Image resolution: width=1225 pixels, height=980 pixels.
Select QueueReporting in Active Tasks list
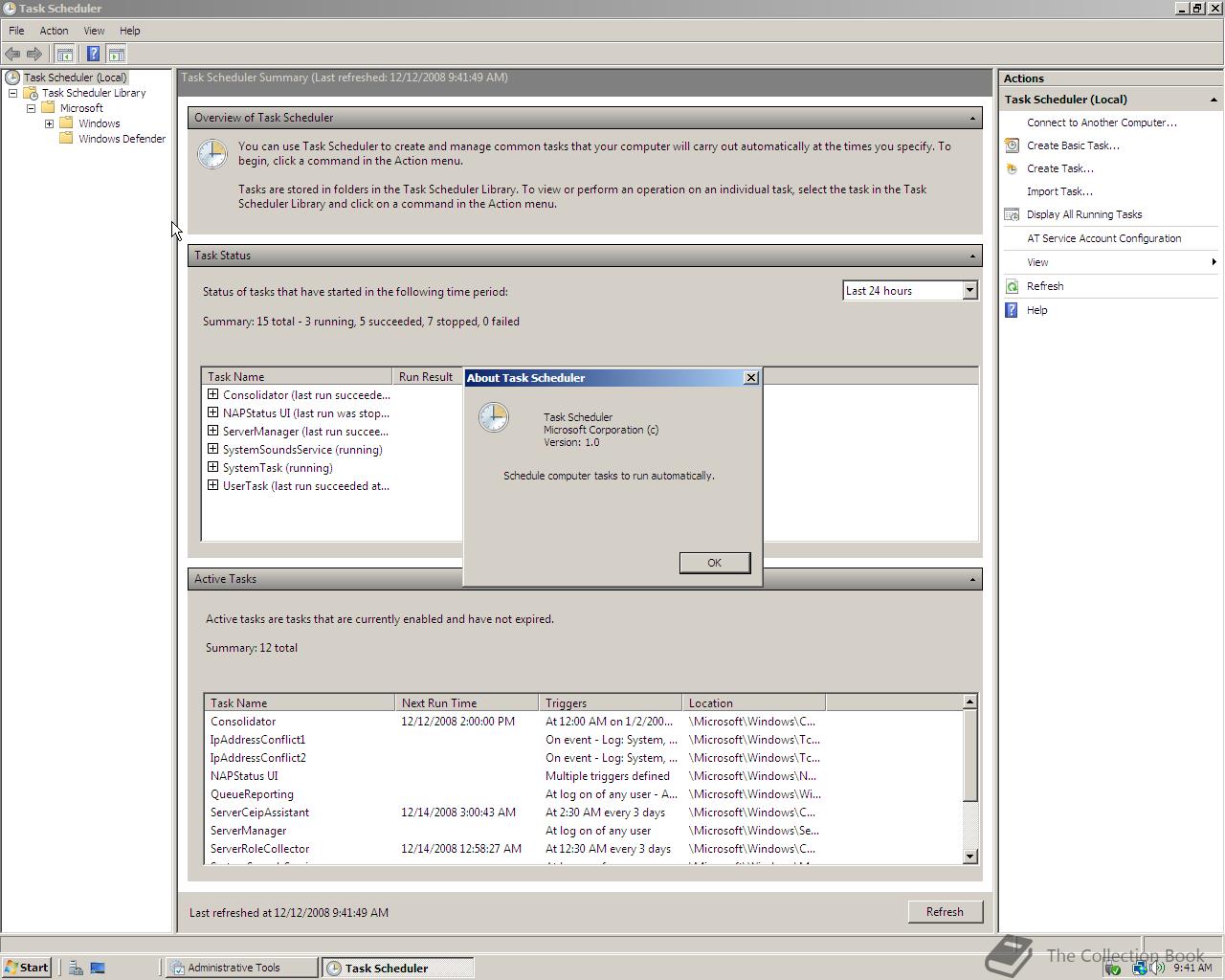252,794
